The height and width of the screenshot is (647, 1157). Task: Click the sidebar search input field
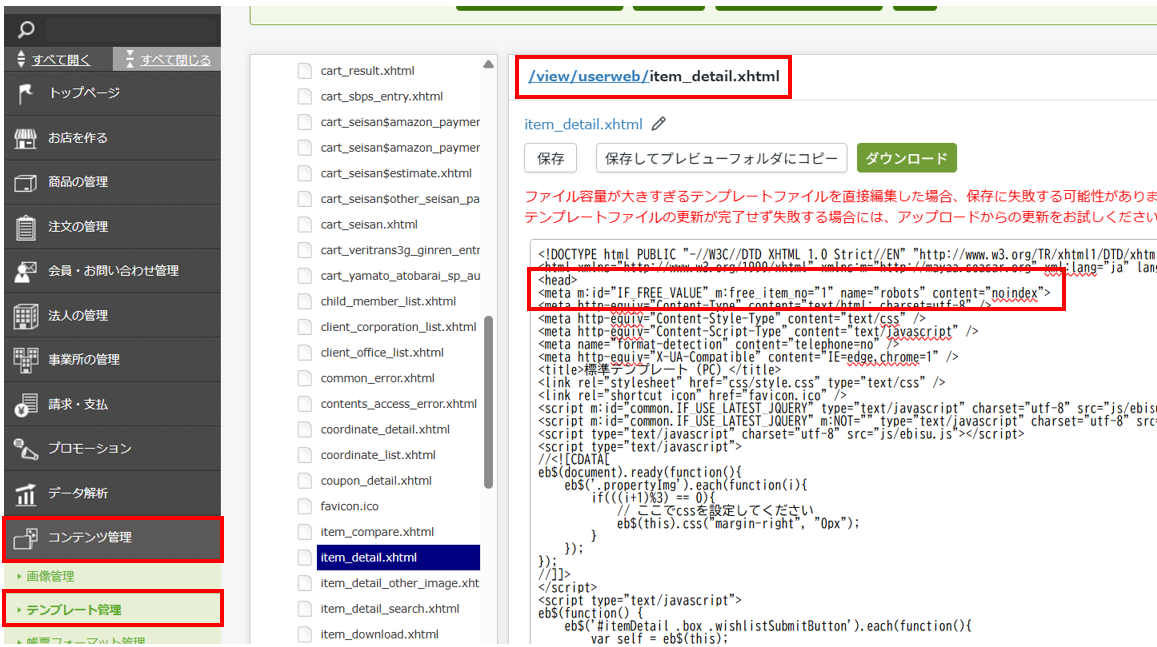[131, 30]
